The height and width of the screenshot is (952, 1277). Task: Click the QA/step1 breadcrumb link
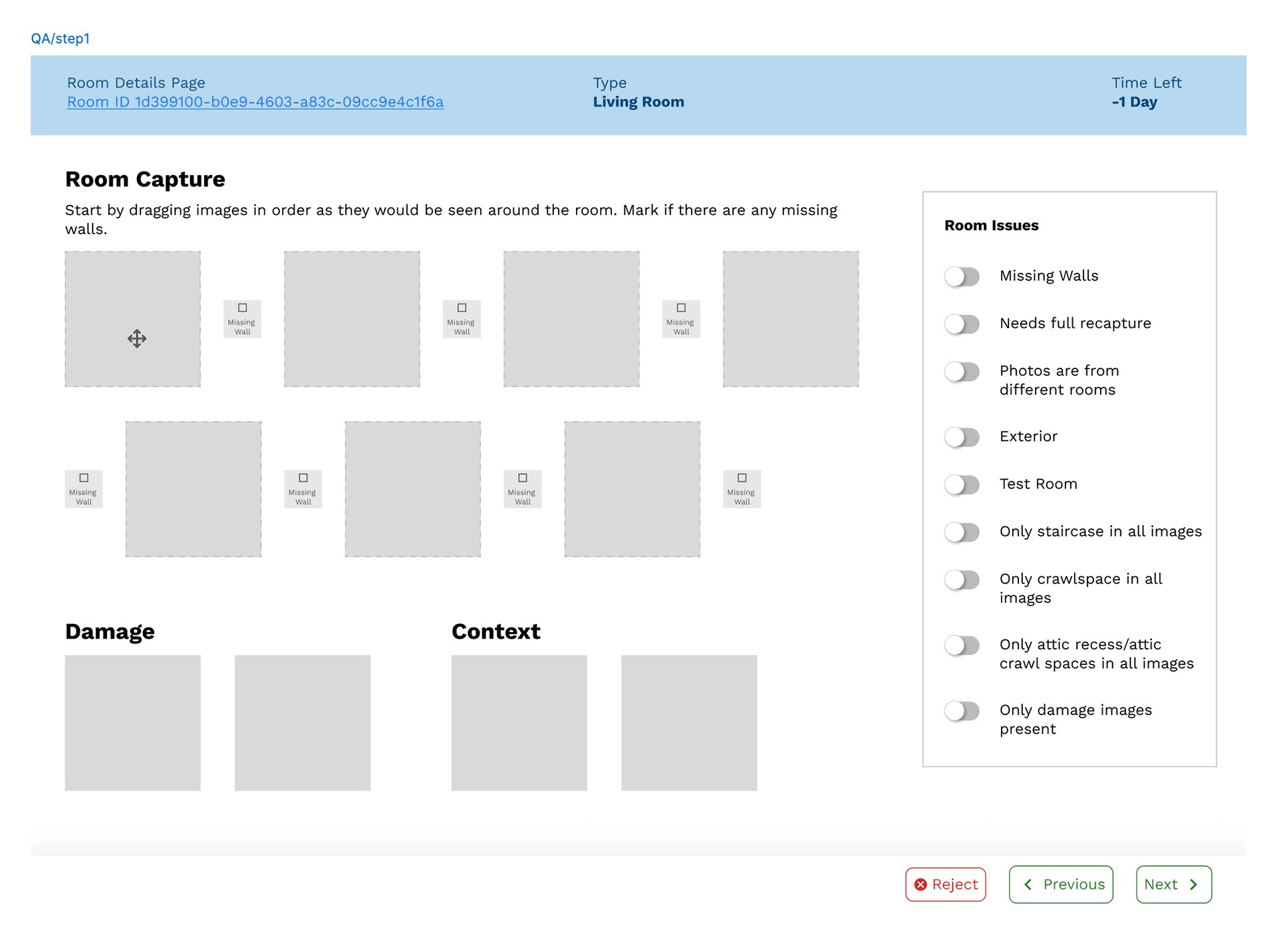(x=60, y=39)
